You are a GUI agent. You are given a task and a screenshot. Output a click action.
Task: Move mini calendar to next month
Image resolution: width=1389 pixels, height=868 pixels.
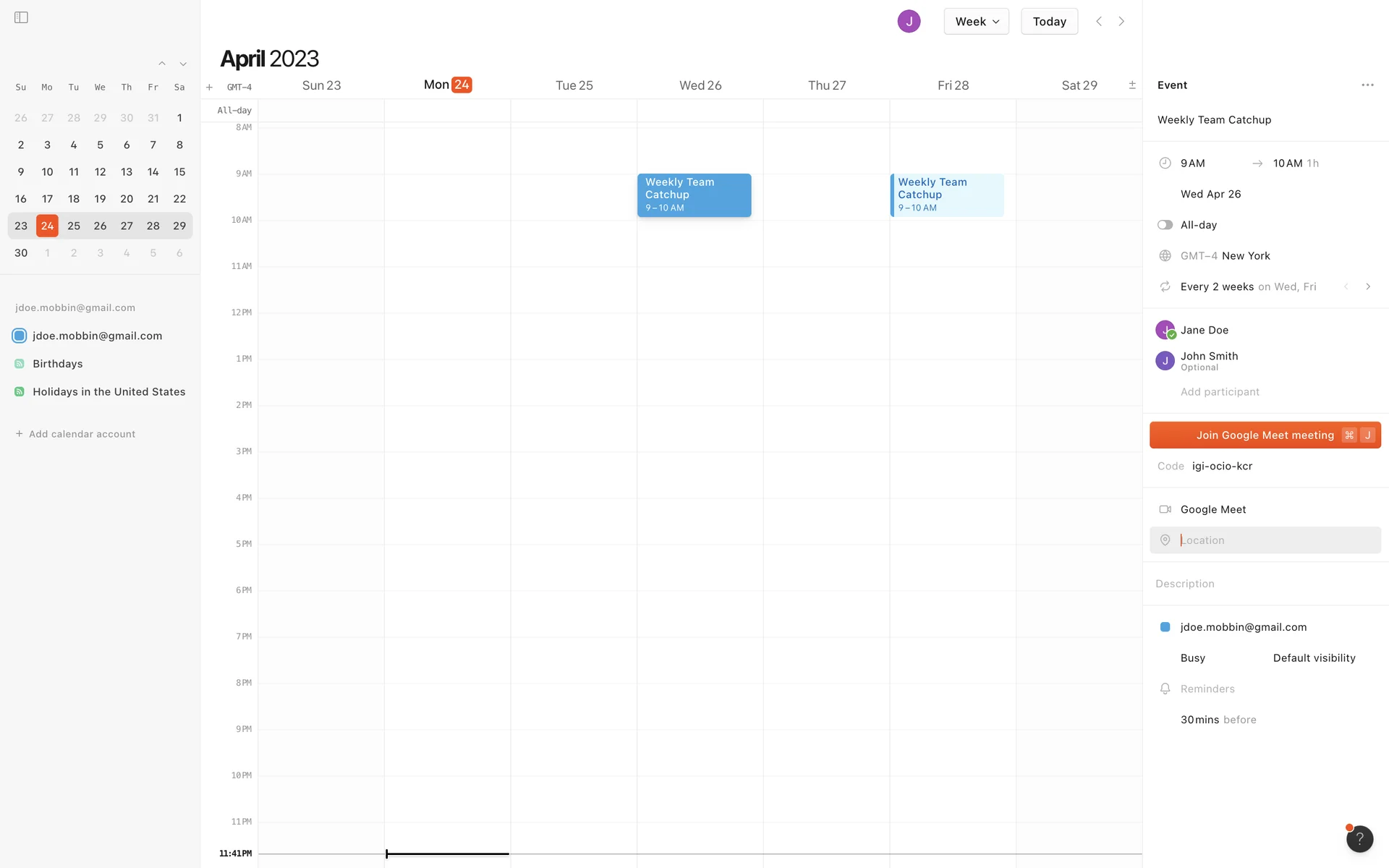click(183, 64)
